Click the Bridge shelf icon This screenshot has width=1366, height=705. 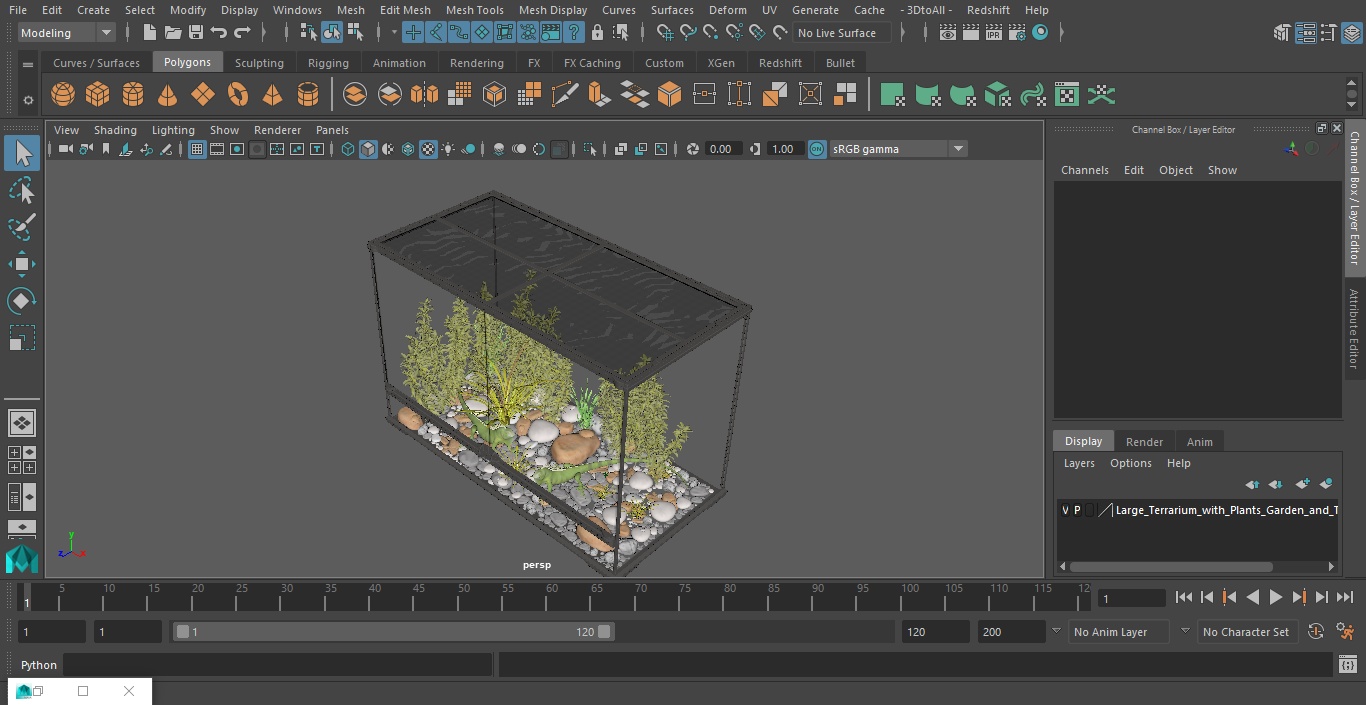634,95
